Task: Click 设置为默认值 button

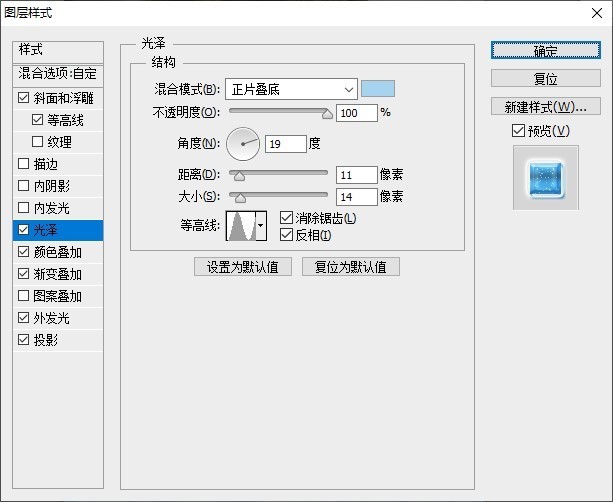Action: (x=243, y=267)
